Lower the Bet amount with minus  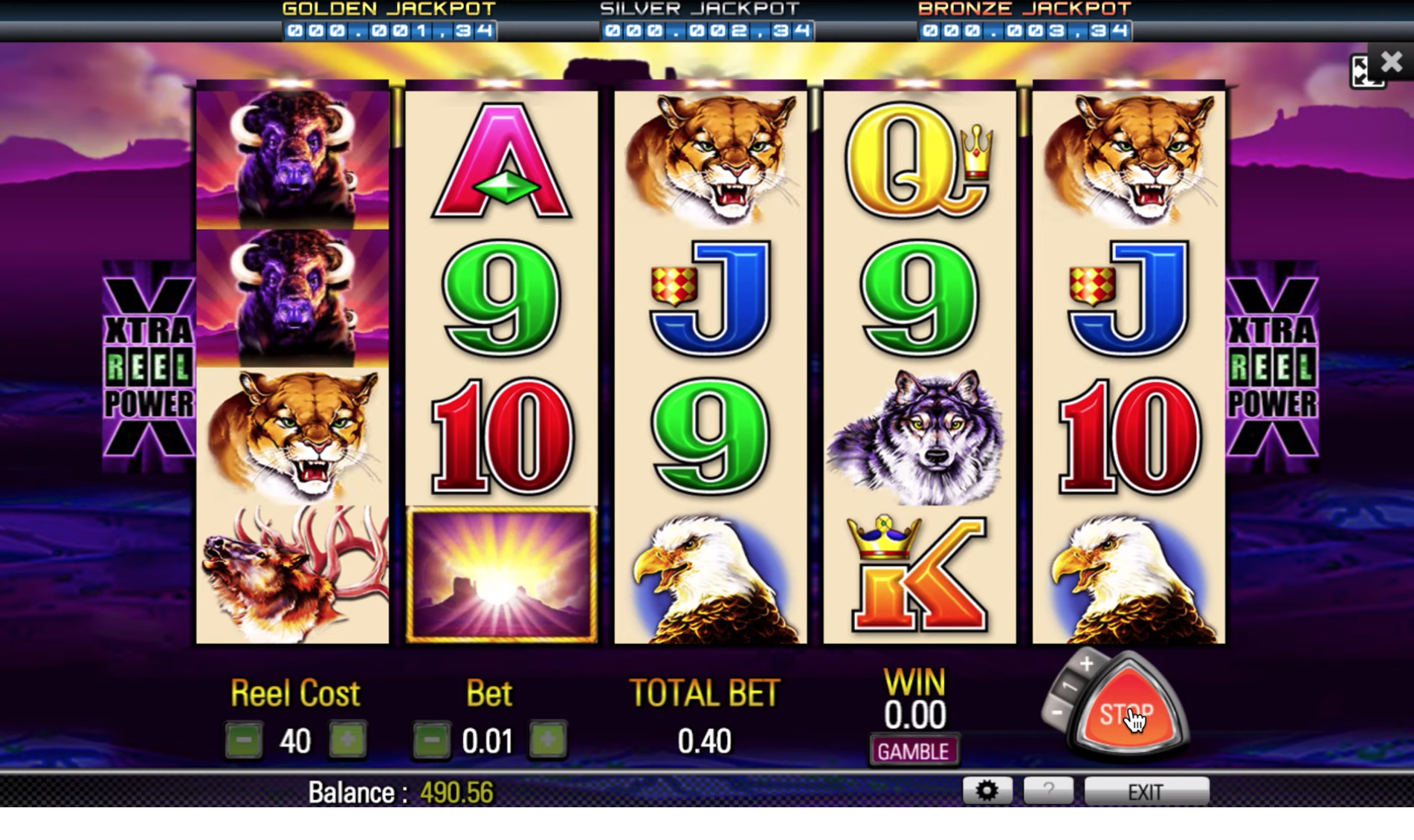(431, 740)
